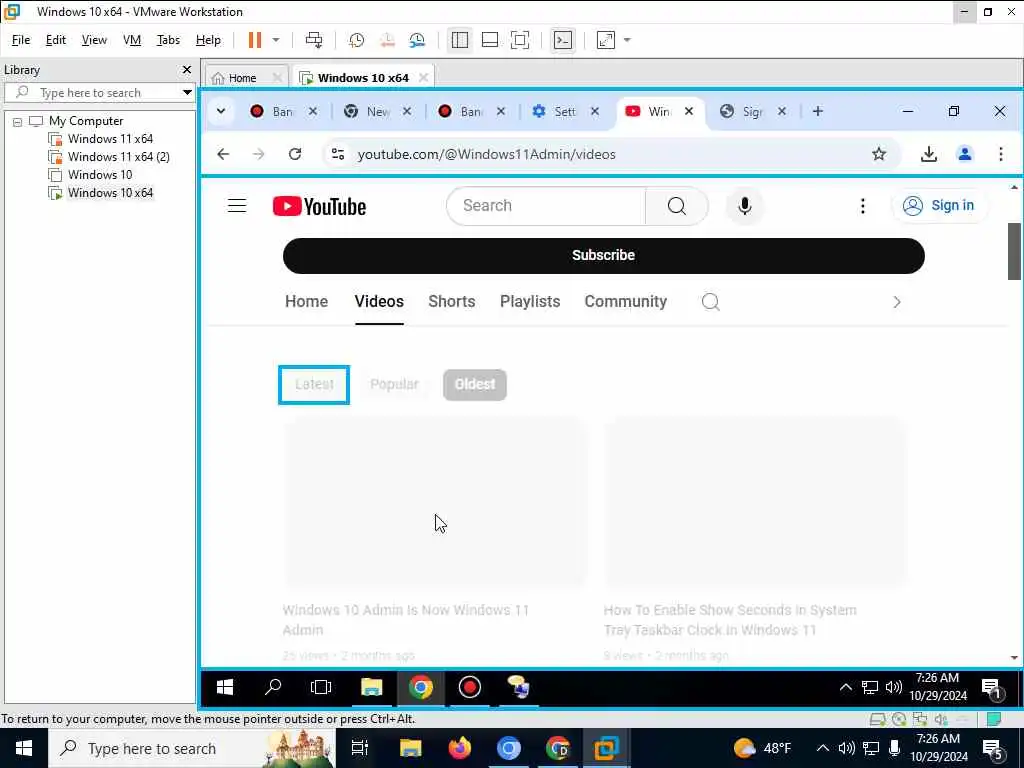The width and height of the screenshot is (1024, 768).
Task: Open the VM menu in VMware
Action: 132,40
